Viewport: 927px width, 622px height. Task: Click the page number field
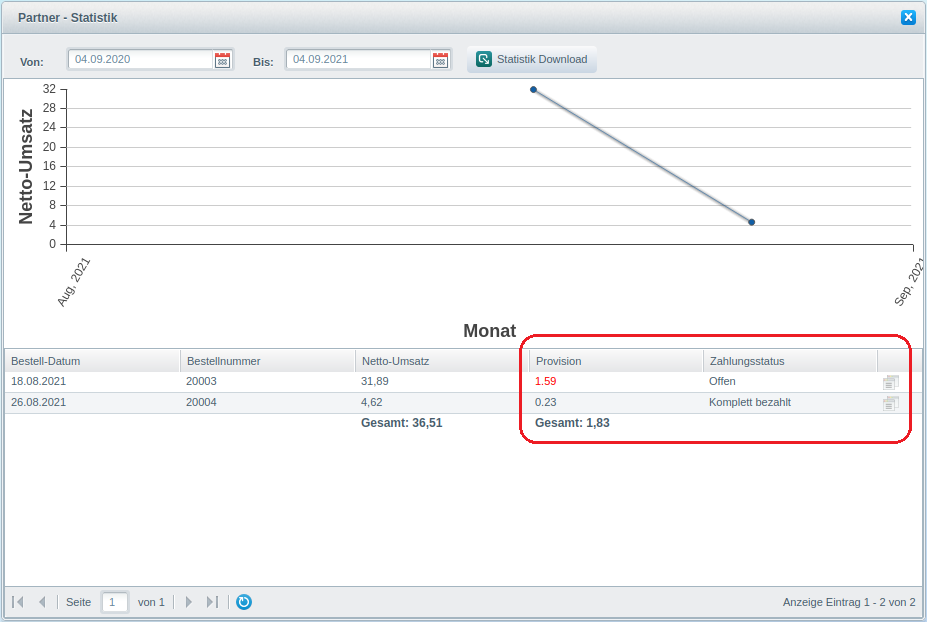point(115,602)
